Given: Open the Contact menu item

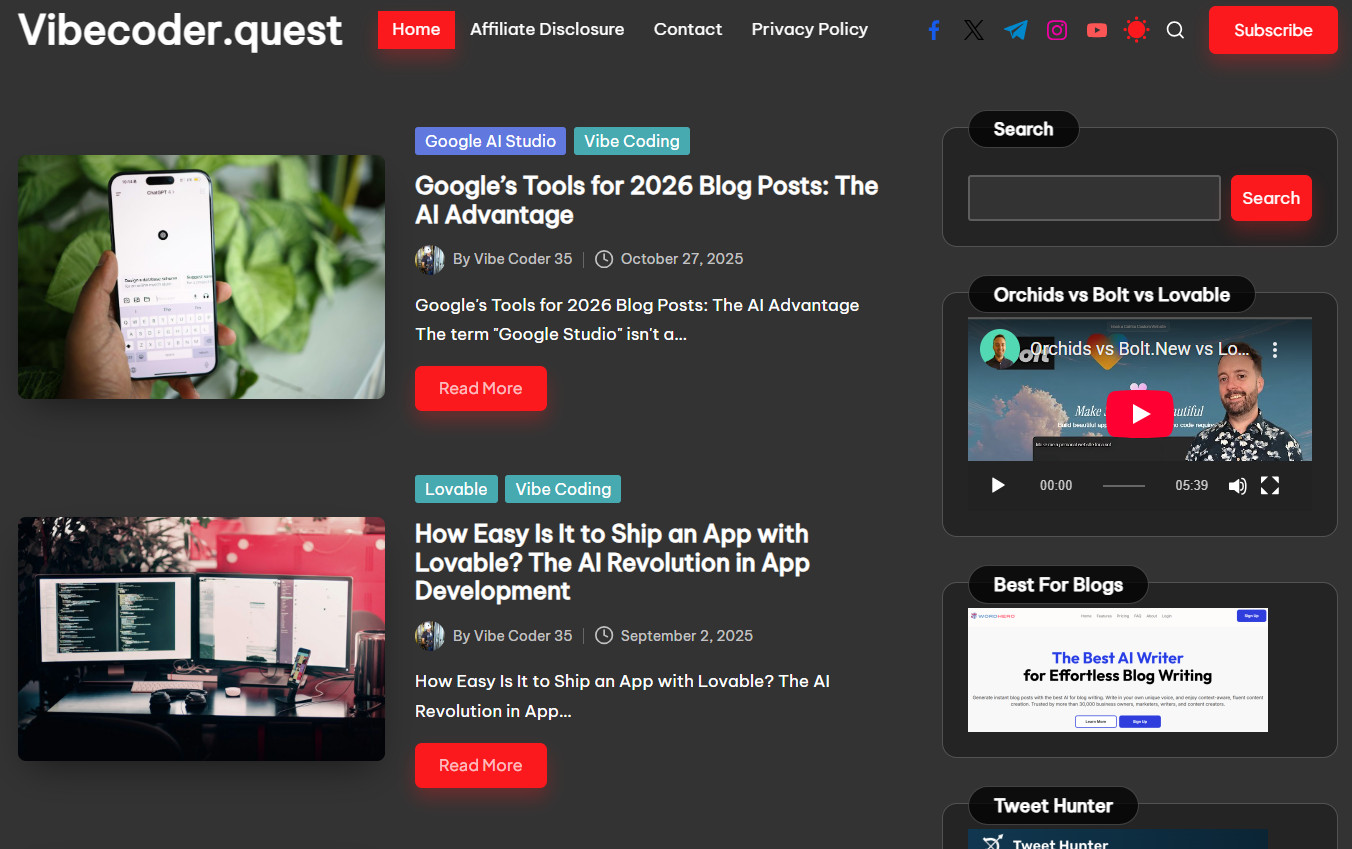Looking at the screenshot, I should click(688, 30).
